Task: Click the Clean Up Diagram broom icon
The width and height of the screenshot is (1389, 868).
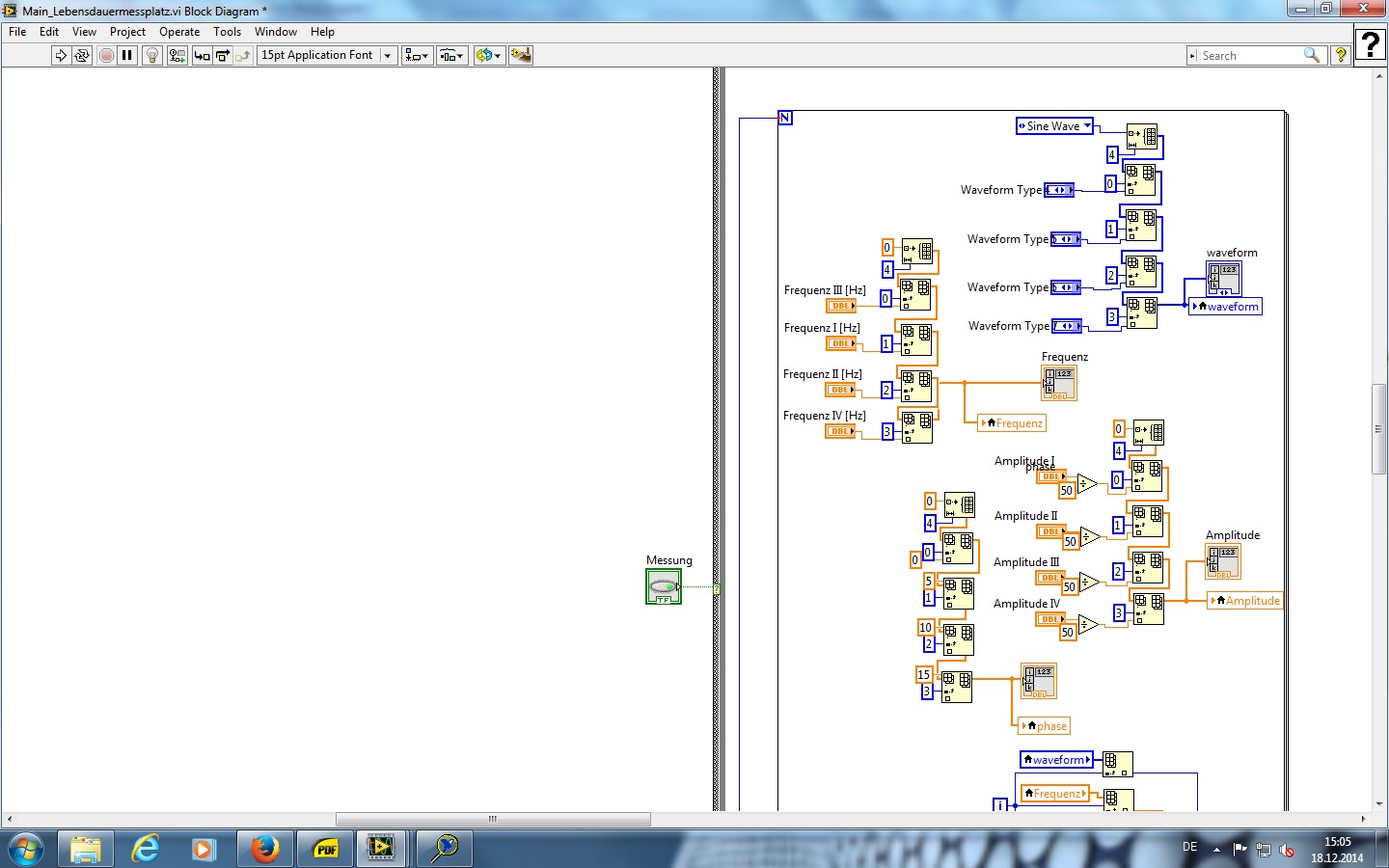Action: coord(521,56)
